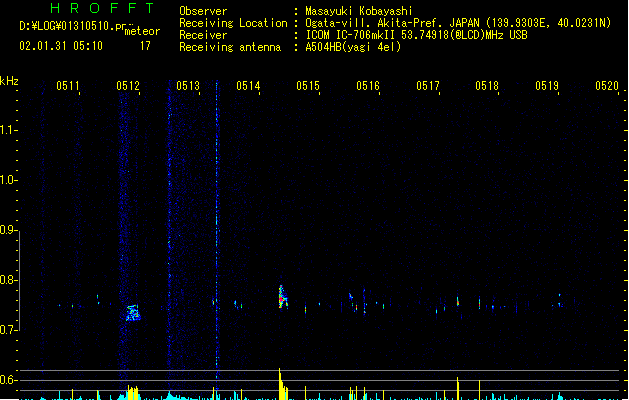Click the 0.7 kHz frequency axis label

coord(8,330)
